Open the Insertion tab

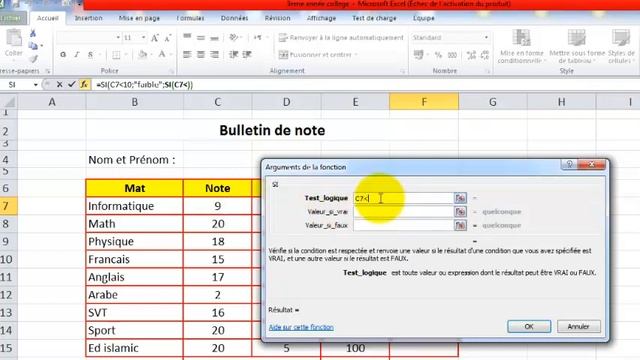coord(88,18)
